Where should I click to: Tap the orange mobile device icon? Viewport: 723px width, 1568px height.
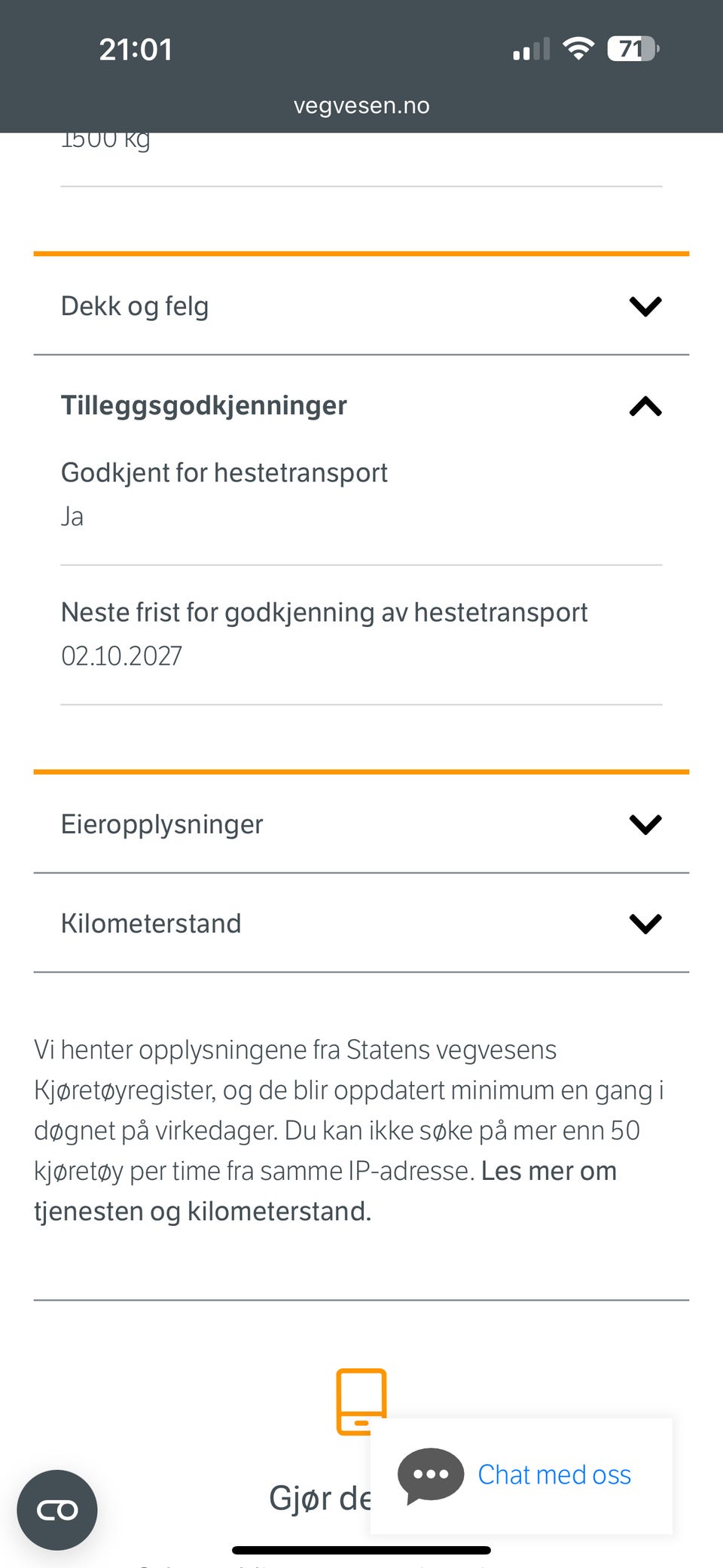pos(361,1401)
